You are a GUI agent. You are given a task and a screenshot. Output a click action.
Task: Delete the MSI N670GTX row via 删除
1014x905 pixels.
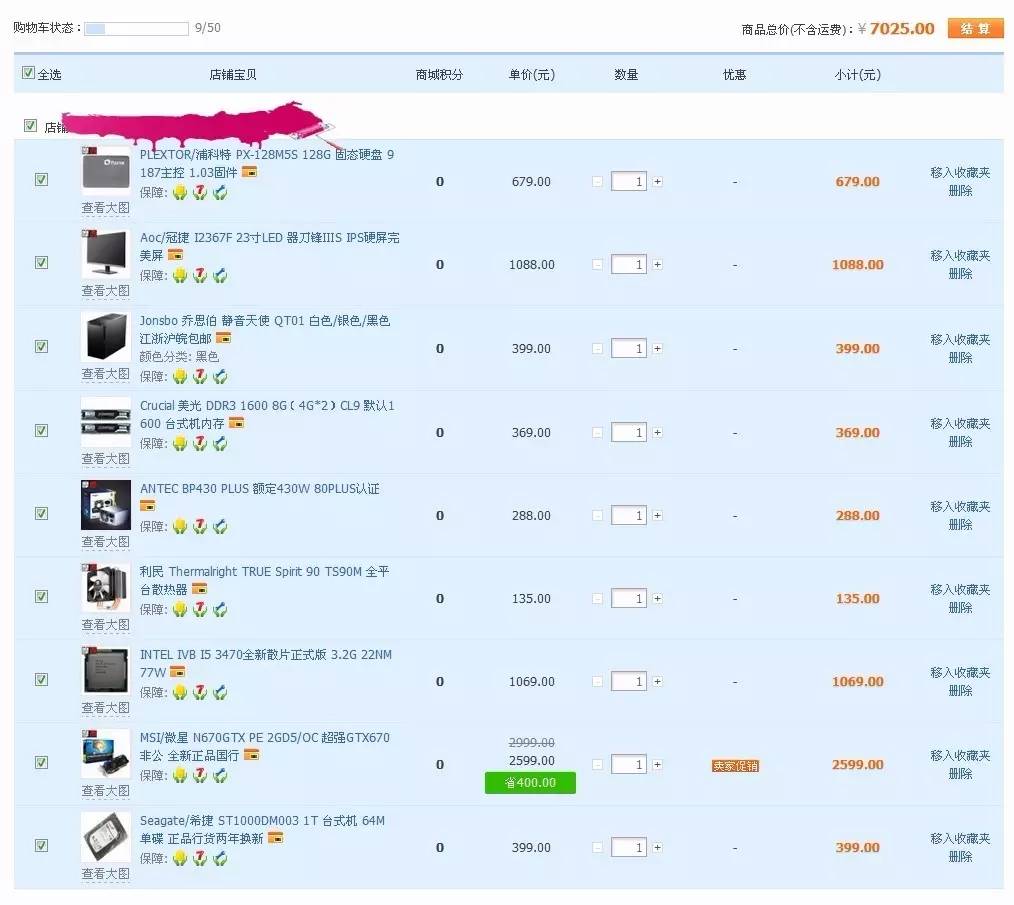tap(960, 774)
